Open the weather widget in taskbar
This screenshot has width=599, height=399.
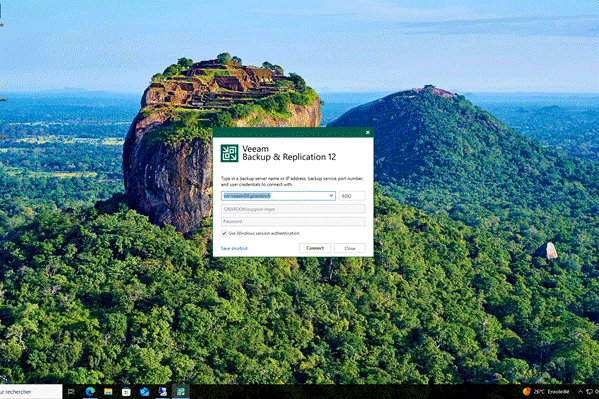(x=546, y=392)
